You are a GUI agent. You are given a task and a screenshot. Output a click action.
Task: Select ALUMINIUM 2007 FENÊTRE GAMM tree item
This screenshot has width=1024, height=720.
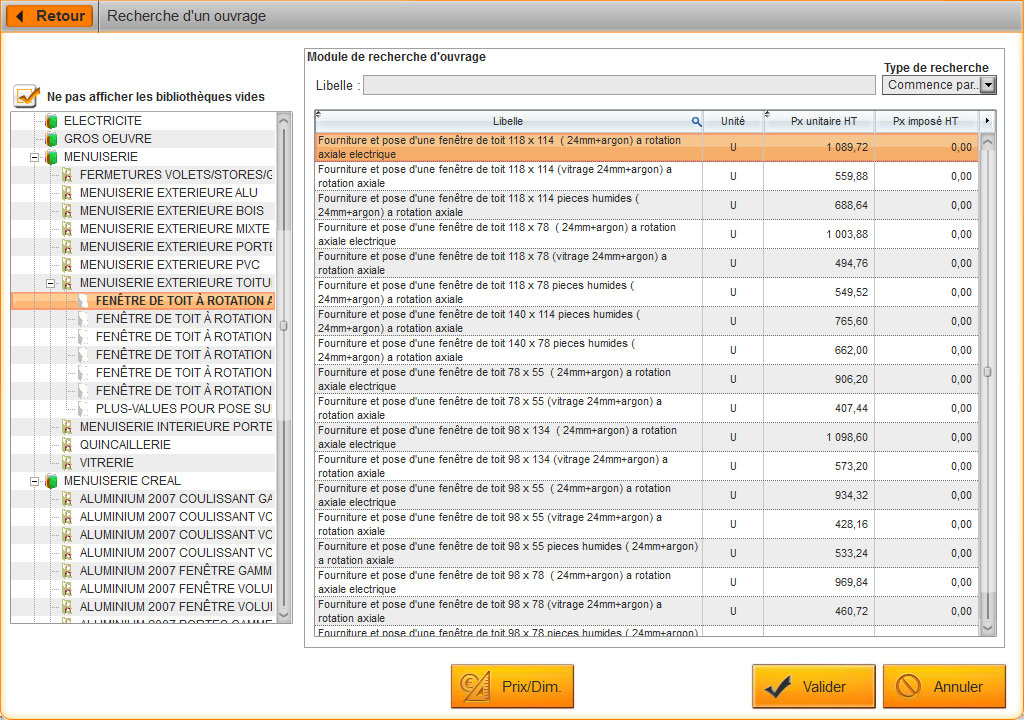(176, 571)
